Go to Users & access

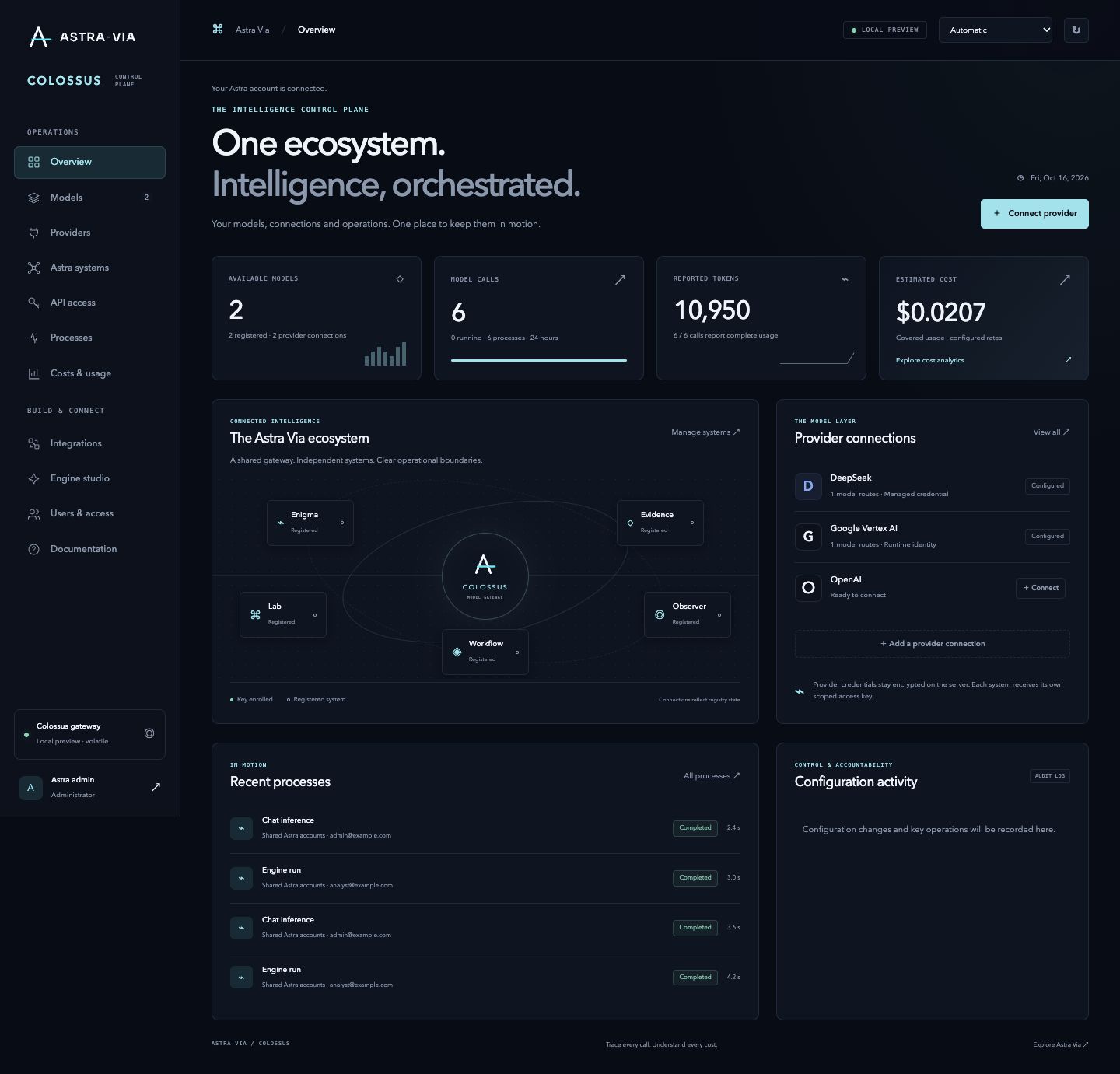coord(89,513)
